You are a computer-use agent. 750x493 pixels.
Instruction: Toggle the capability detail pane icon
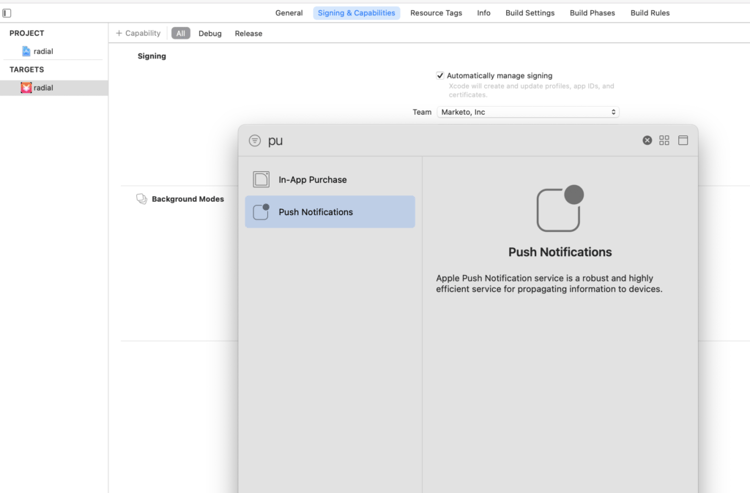[683, 140]
